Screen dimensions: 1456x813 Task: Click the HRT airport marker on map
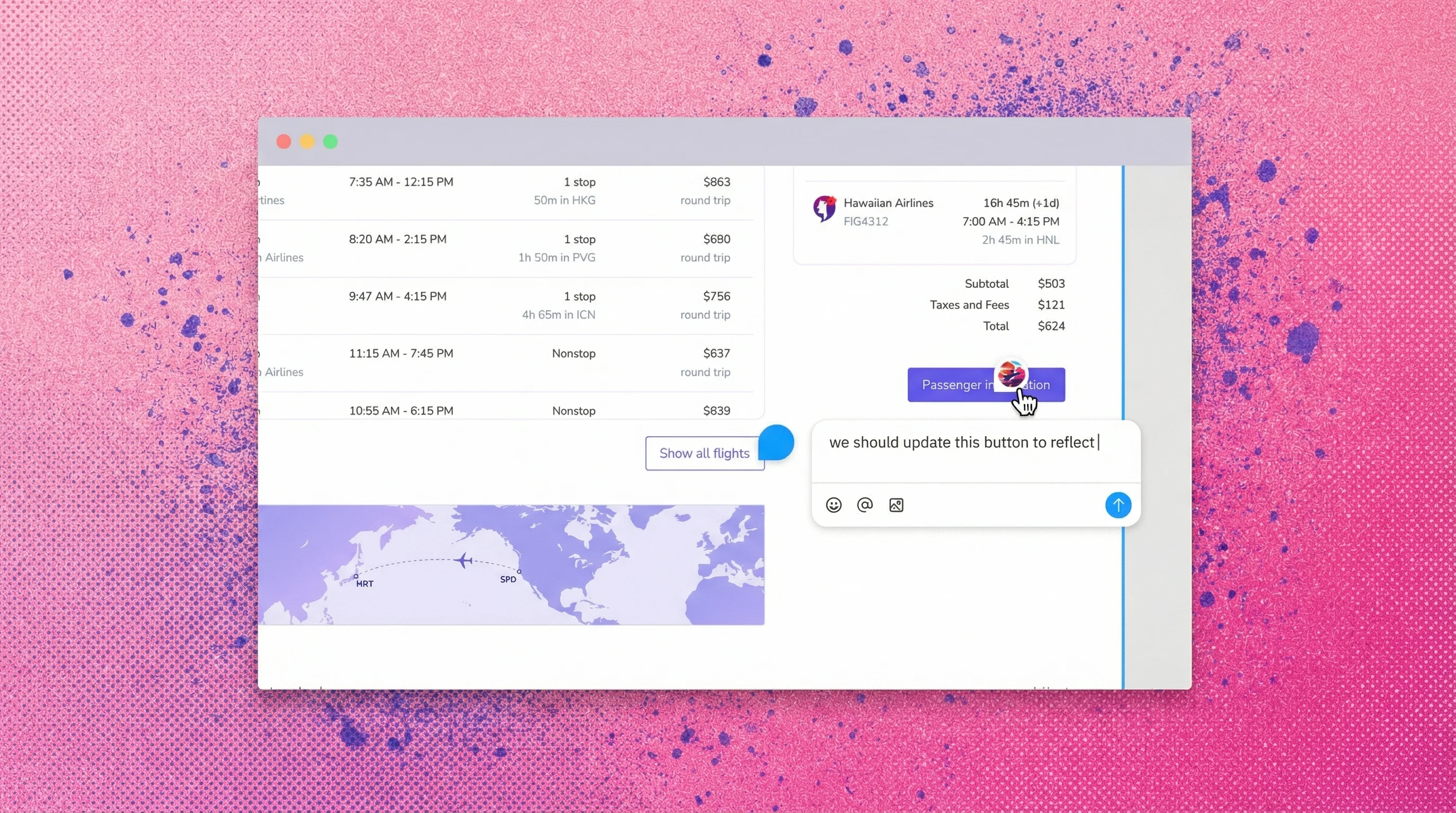click(356, 577)
